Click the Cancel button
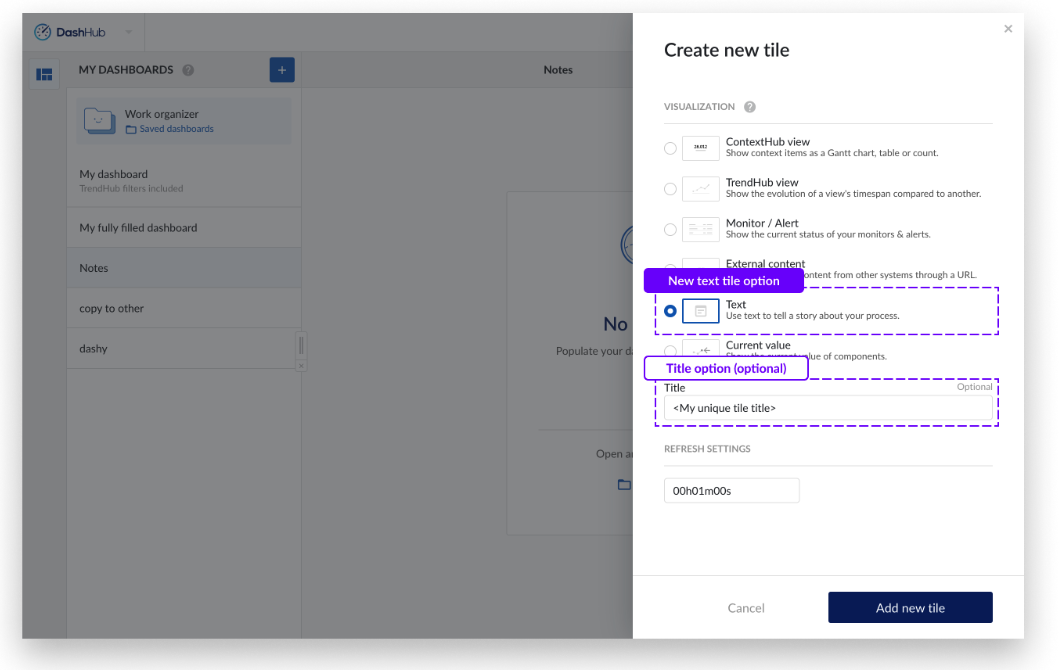 pos(746,608)
